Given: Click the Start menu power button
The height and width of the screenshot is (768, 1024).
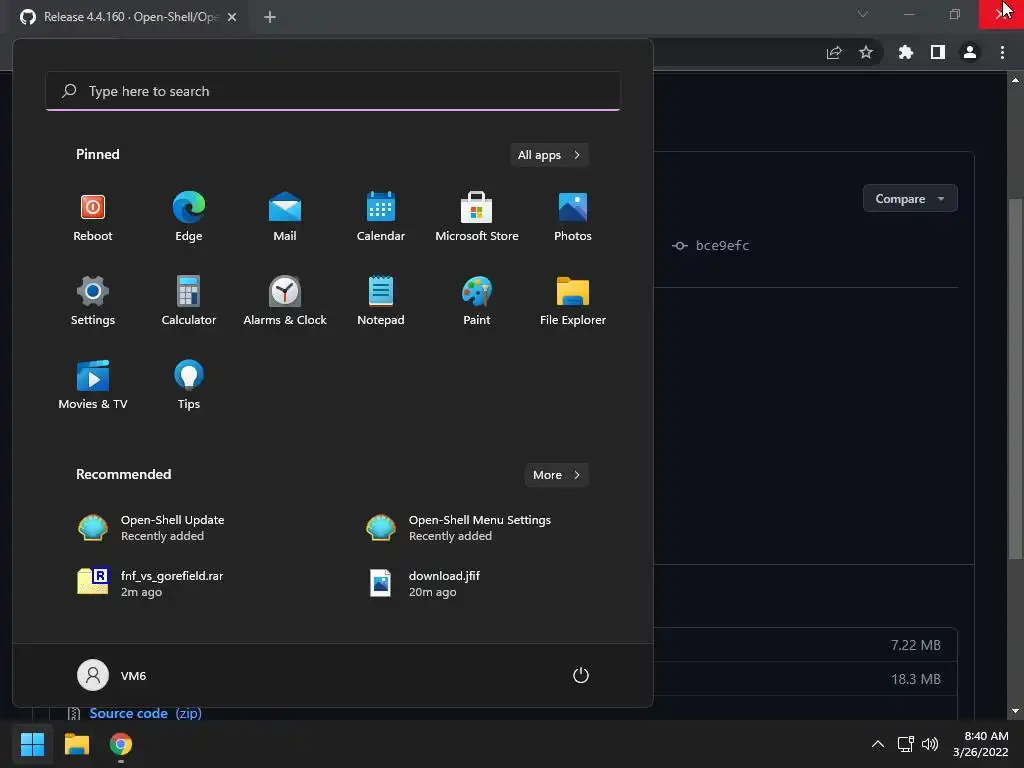Looking at the screenshot, I should pos(581,675).
